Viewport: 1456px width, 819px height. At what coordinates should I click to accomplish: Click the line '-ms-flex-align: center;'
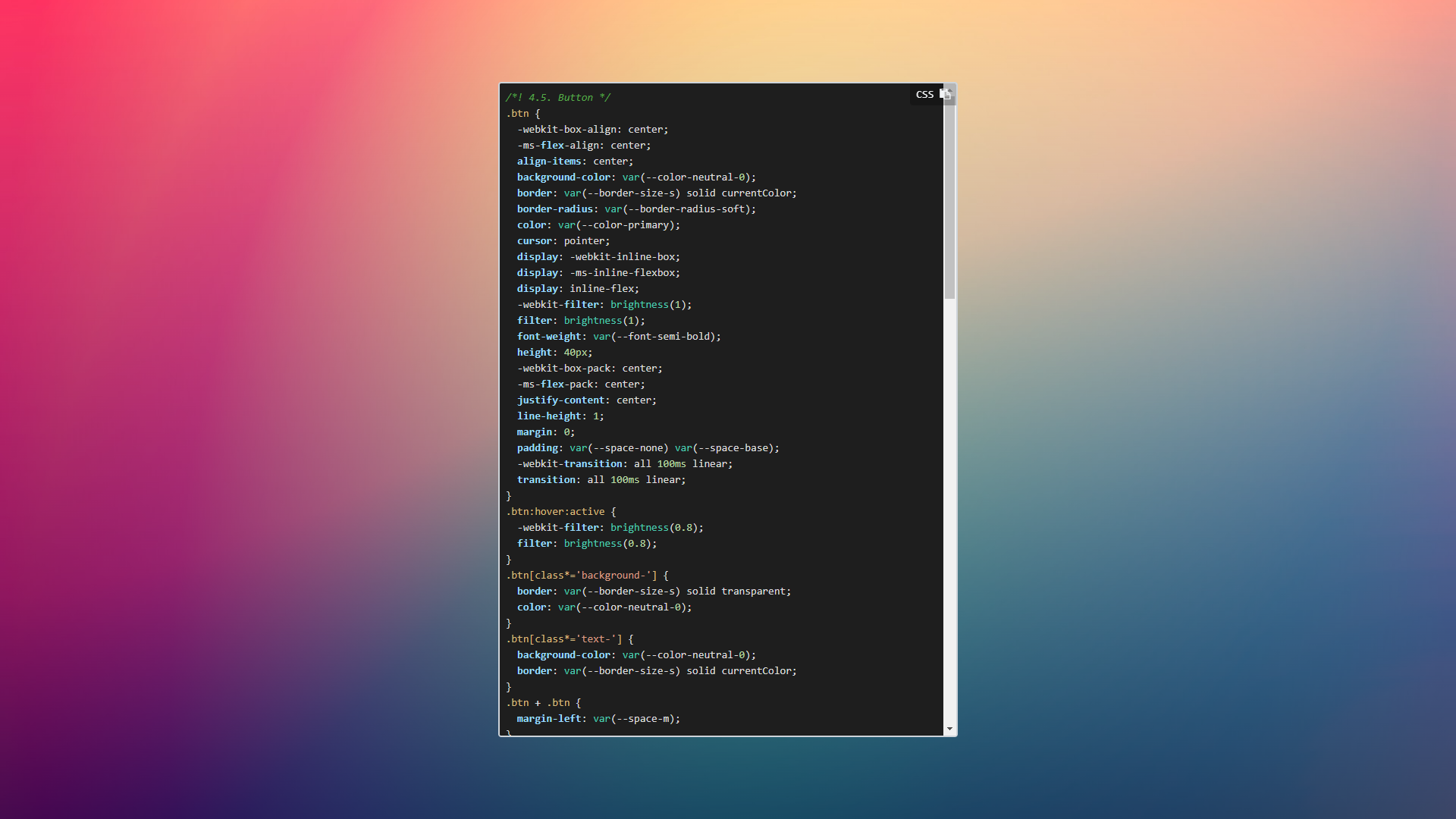[x=584, y=146]
